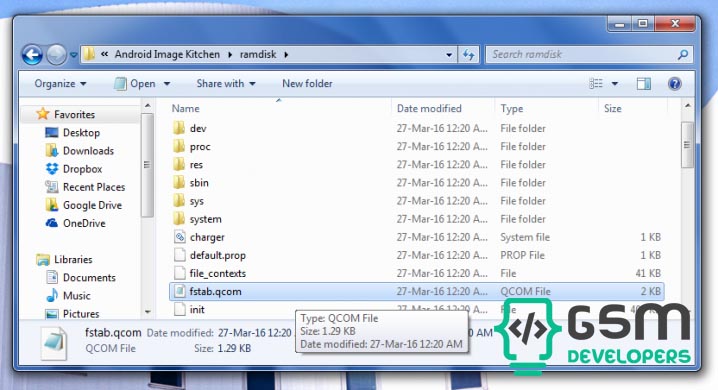718x390 pixels.
Task: Select the default.prop file icon
Action: (180, 255)
